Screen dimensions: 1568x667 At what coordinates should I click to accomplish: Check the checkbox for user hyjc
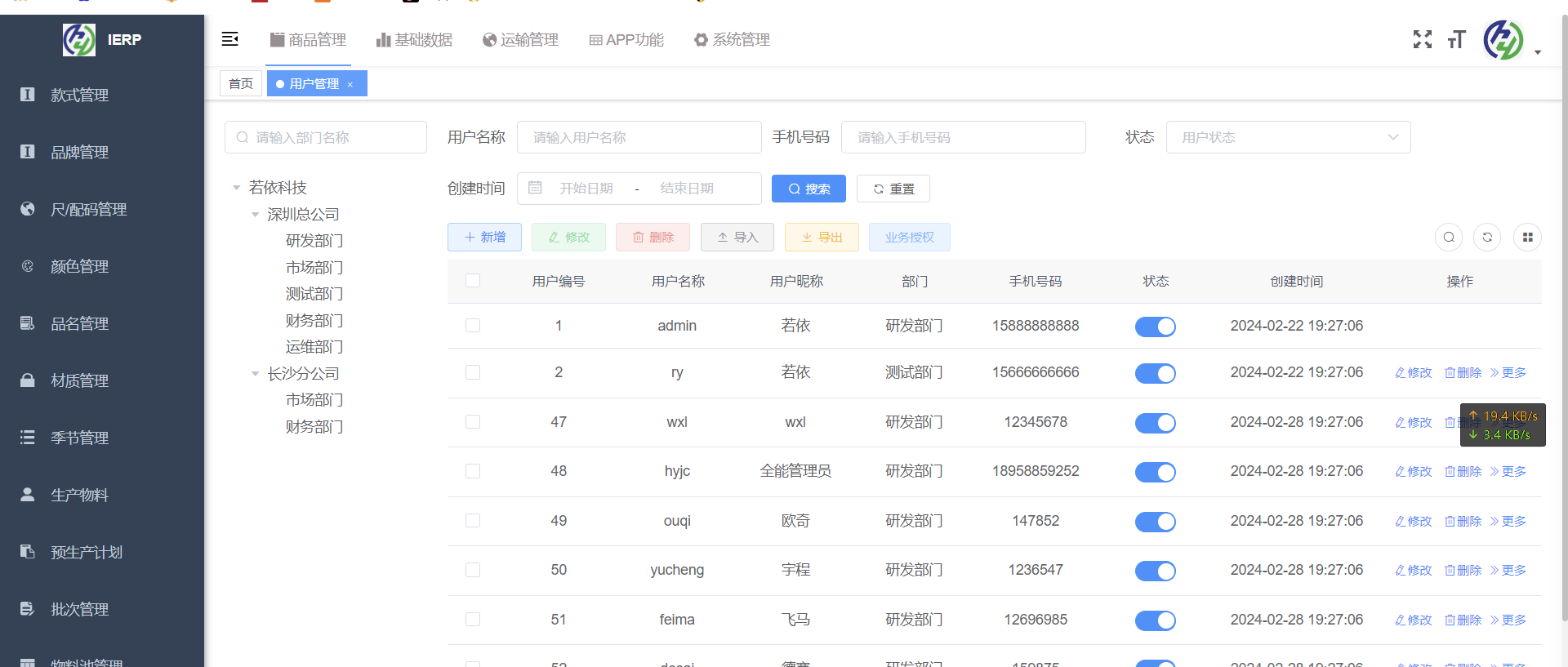point(473,471)
